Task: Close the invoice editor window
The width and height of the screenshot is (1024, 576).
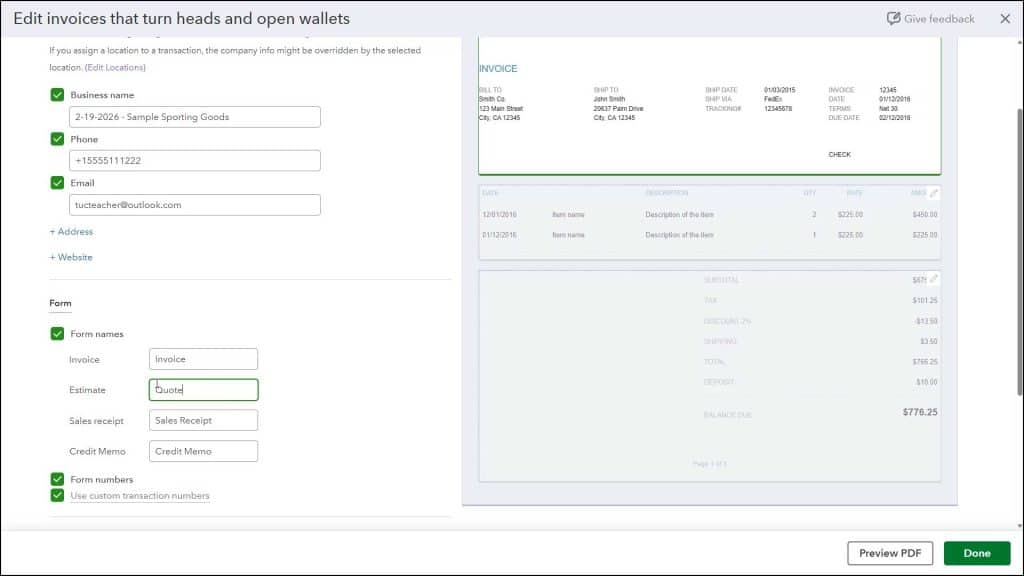Action: click(1005, 18)
